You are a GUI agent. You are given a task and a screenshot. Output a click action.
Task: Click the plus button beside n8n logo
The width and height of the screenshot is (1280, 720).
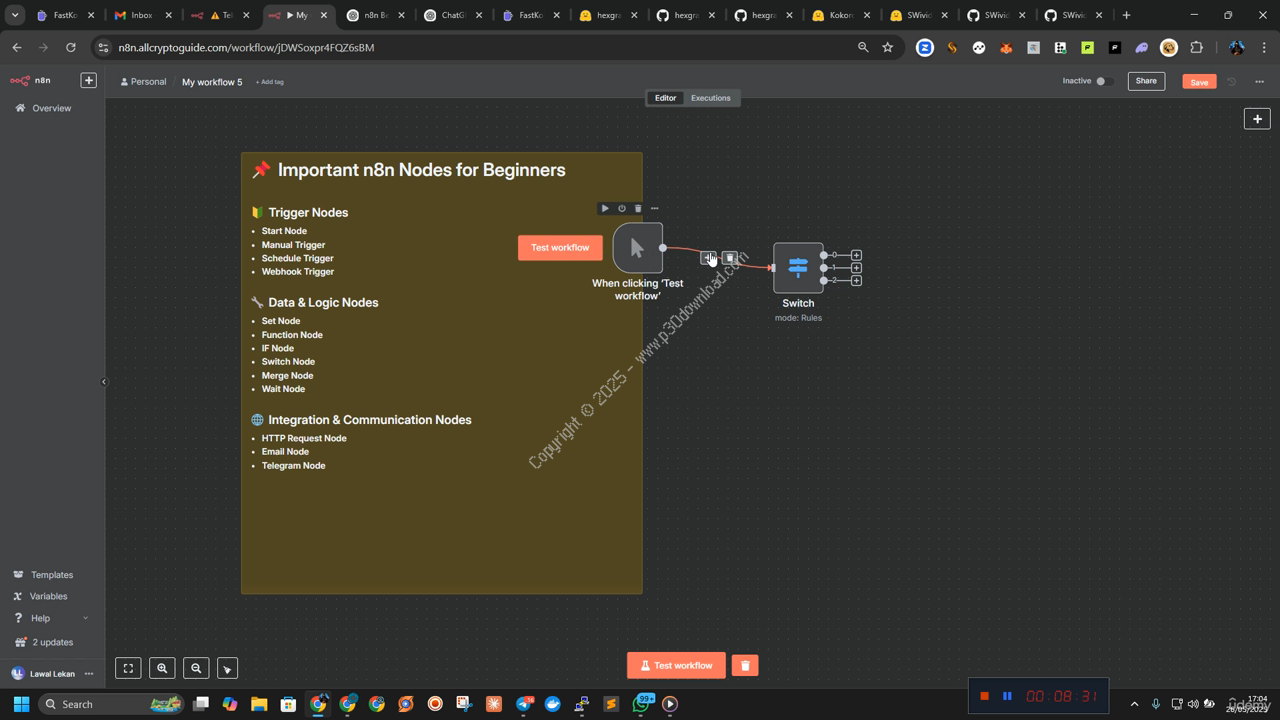point(88,80)
